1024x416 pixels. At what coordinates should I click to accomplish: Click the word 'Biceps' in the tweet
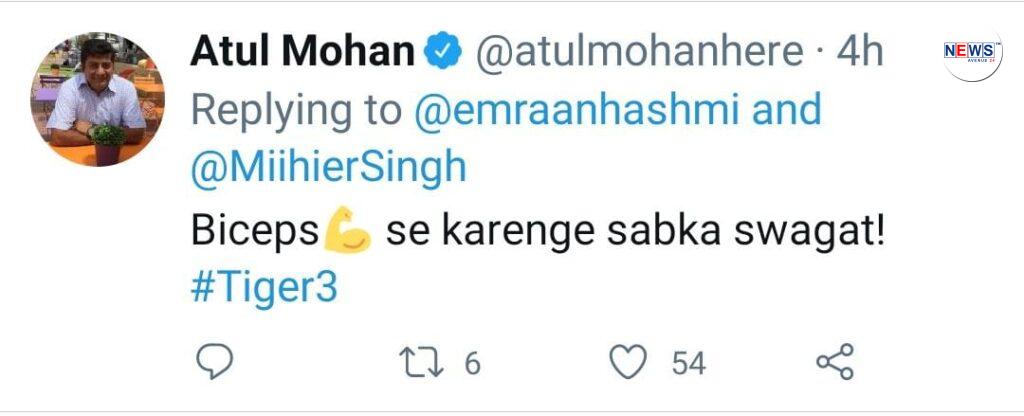point(256,233)
